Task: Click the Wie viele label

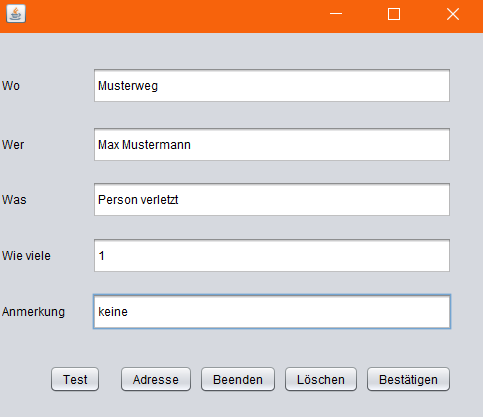Action: tap(26, 256)
